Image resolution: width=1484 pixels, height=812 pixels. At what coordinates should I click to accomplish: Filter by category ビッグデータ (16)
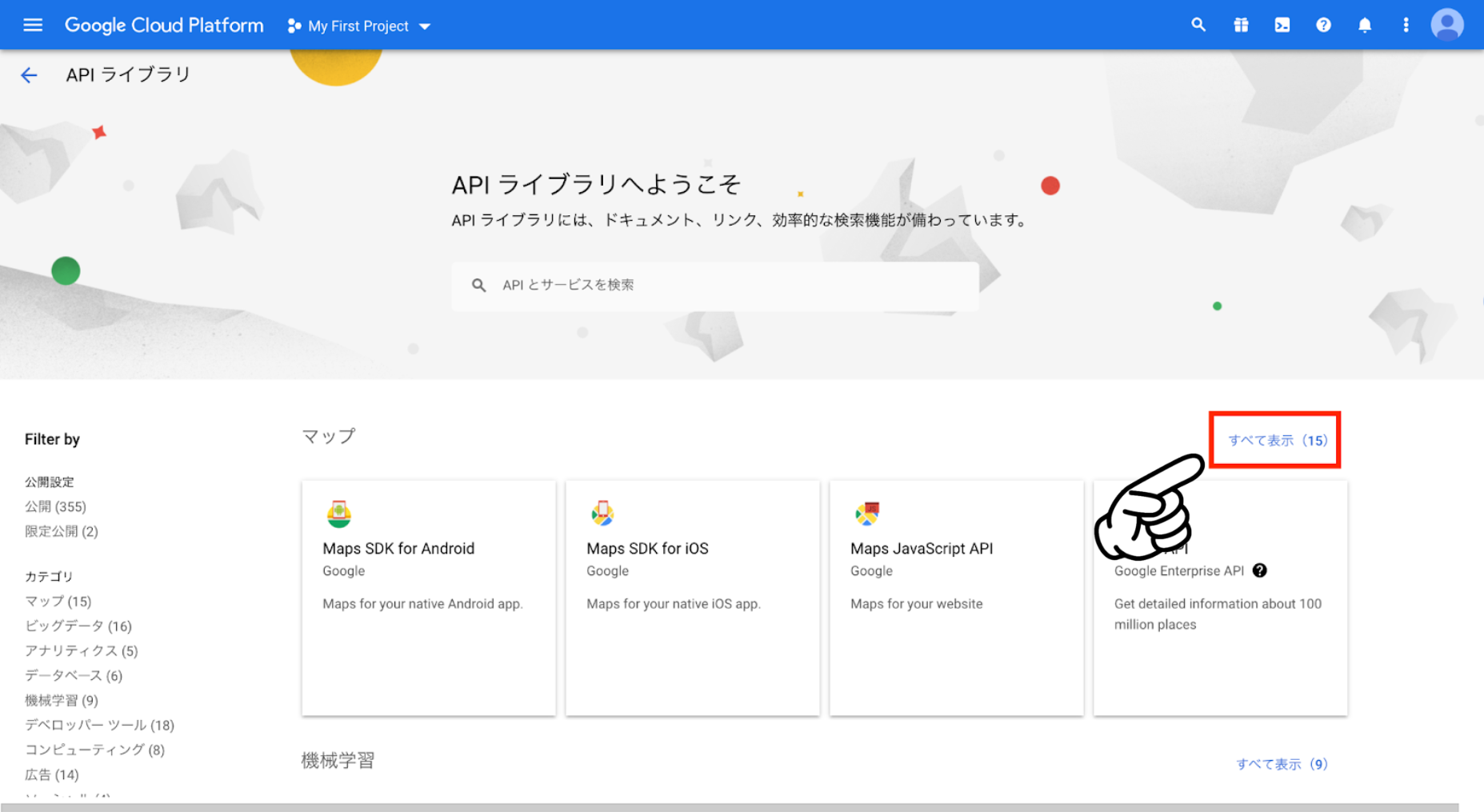click(78, 626)
